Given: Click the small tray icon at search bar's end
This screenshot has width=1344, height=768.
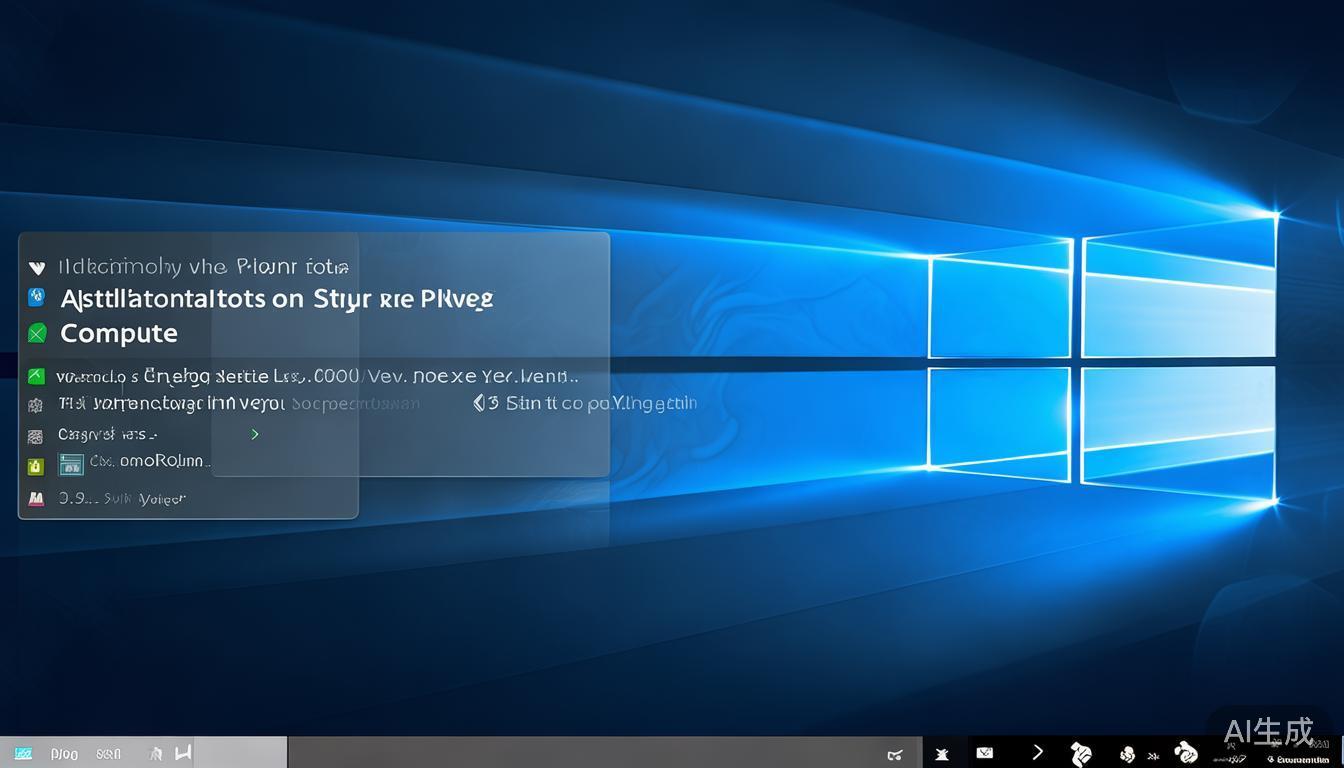Looking at the screenshot, I should pyautogui.click(x=895, y=754).
